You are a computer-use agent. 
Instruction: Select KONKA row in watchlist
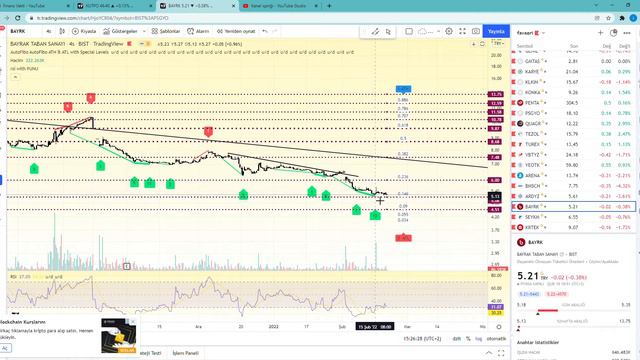point(573,92)
